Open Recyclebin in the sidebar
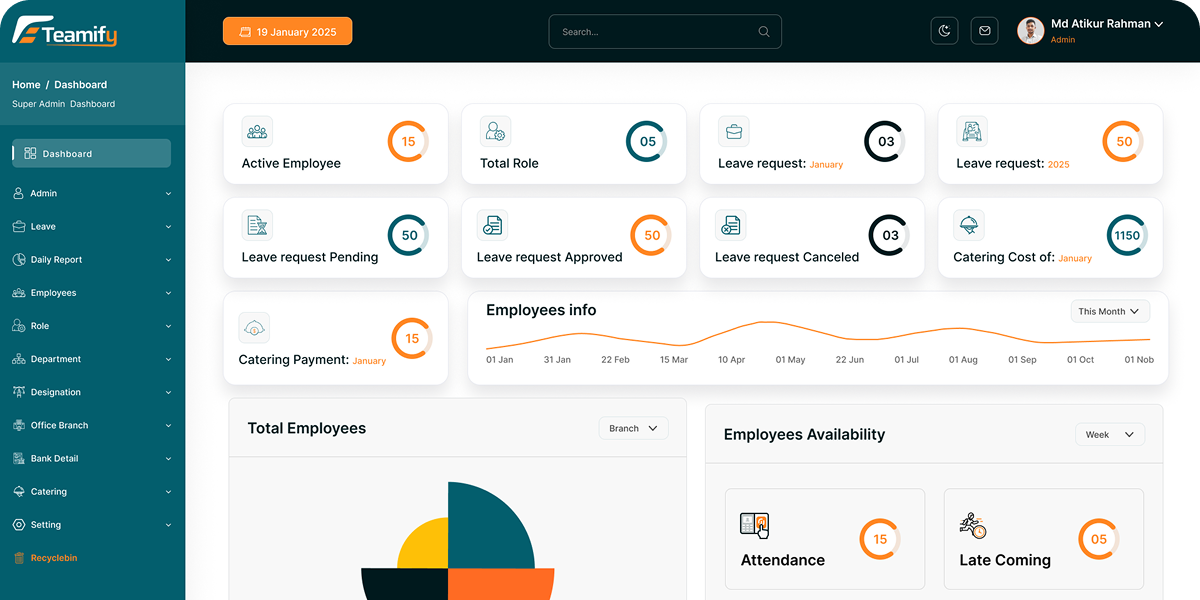Screen dimensions: 1200x600 coord(53,558)
